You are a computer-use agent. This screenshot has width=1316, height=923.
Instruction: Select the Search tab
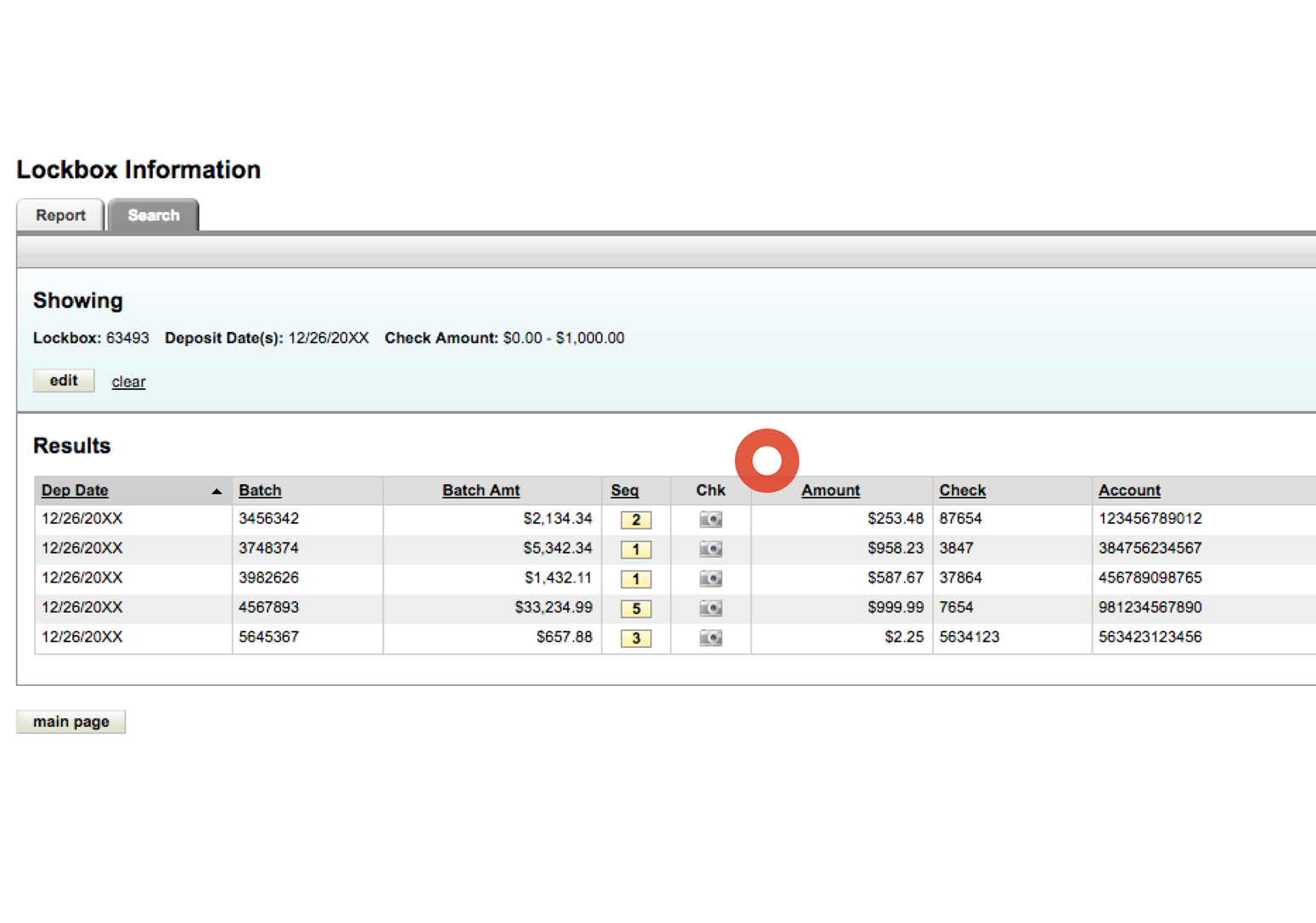(154, 215)
